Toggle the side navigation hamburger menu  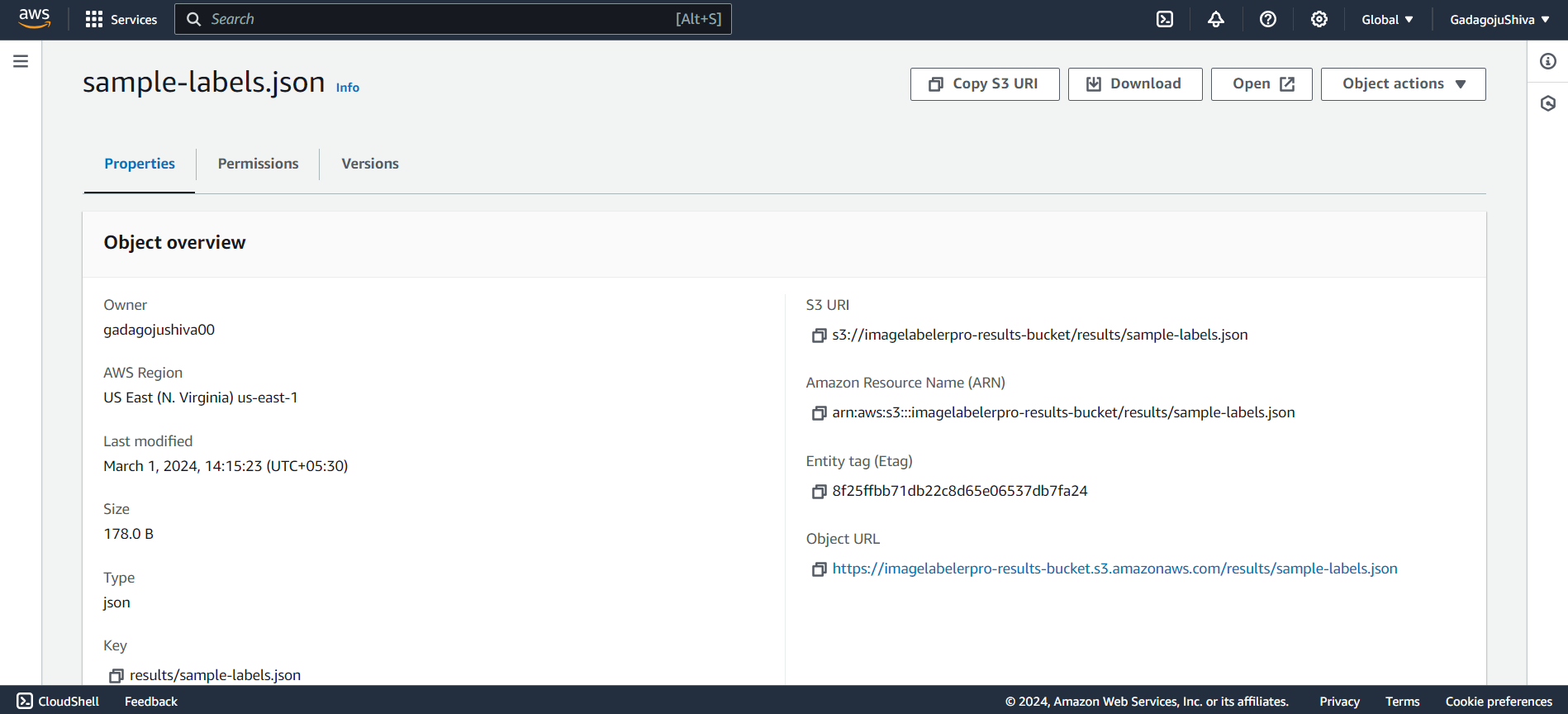pyautogui.click(x=21, y=61)
